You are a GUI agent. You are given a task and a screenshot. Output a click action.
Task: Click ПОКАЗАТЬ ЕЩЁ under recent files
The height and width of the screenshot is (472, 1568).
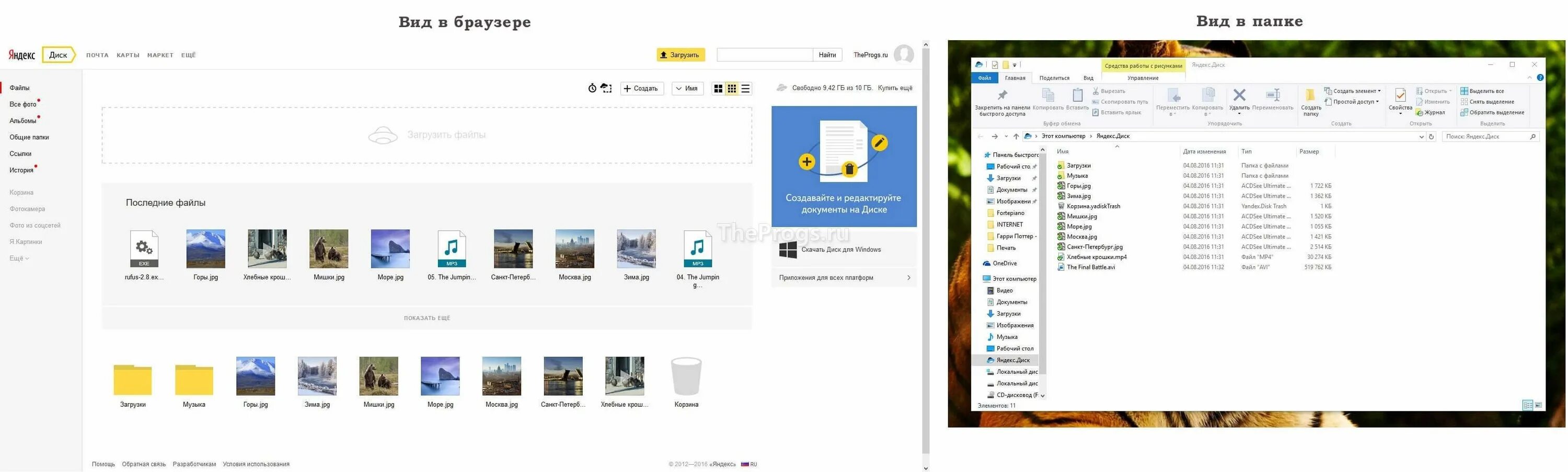tap(426, 318)
